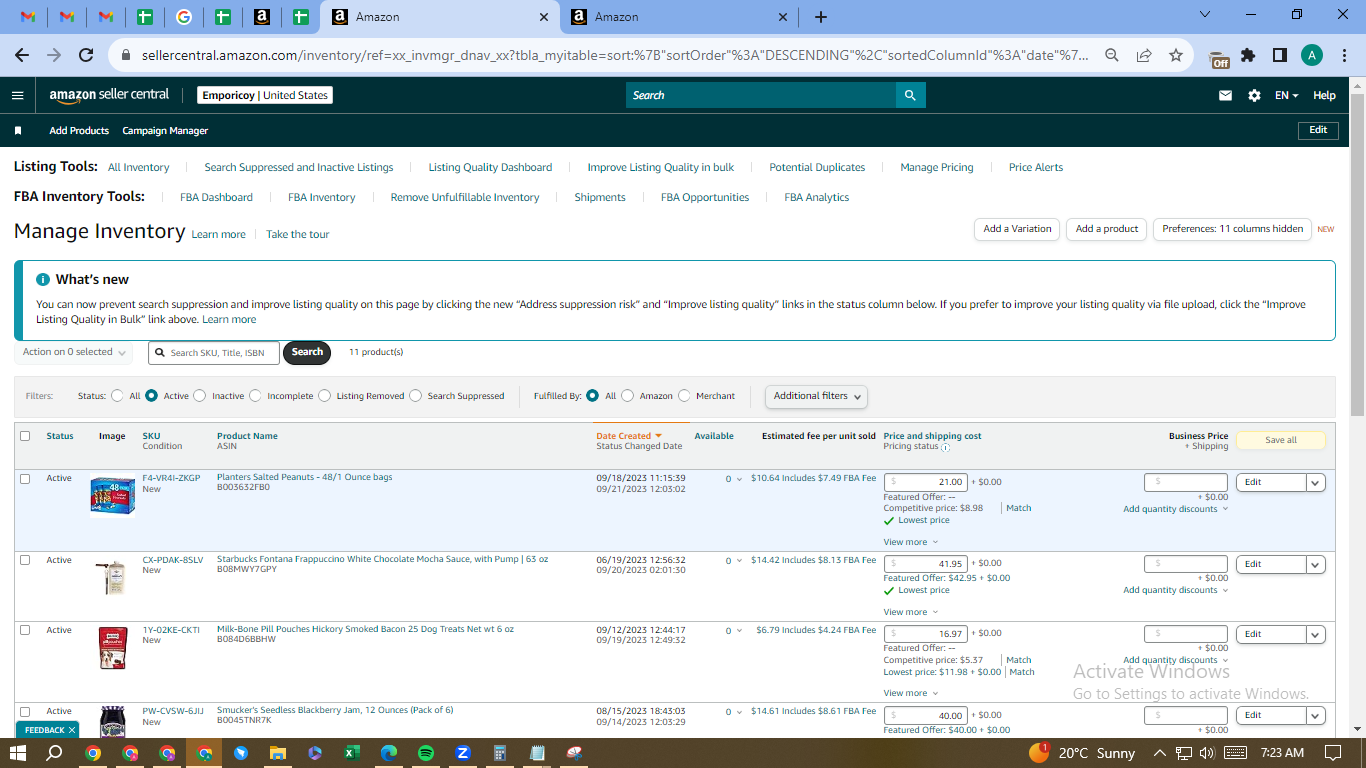Click the extension icon labeled Off
The height and width of the screenshot is (768, 1366).
pyautogui.click(x=1219, y=58)
